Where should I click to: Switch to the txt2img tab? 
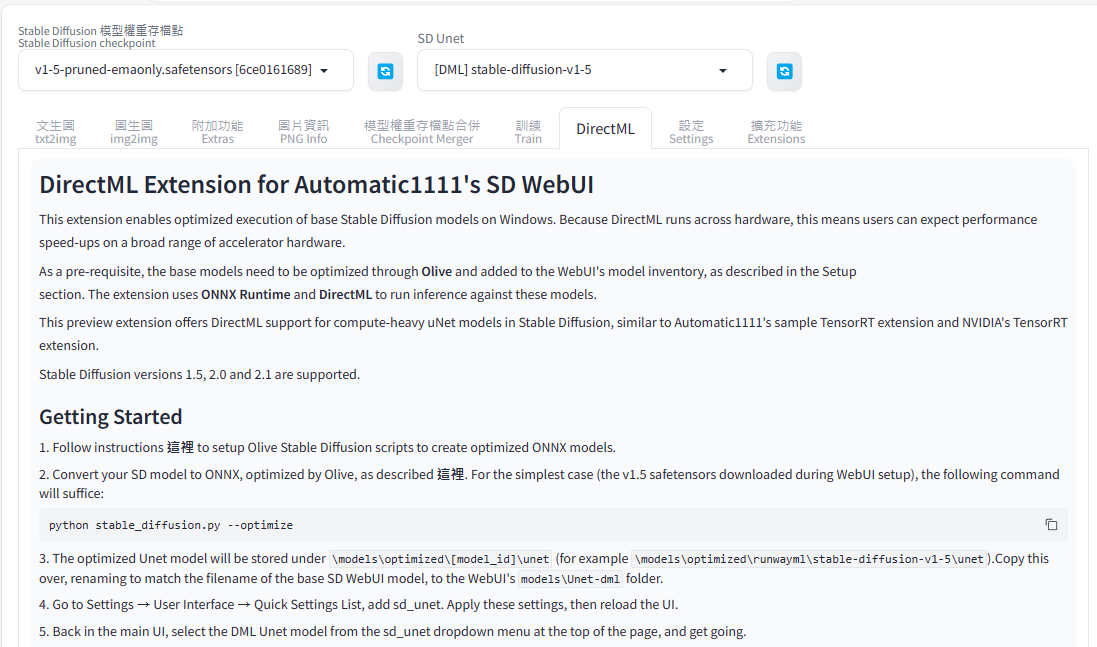point(56,131)
